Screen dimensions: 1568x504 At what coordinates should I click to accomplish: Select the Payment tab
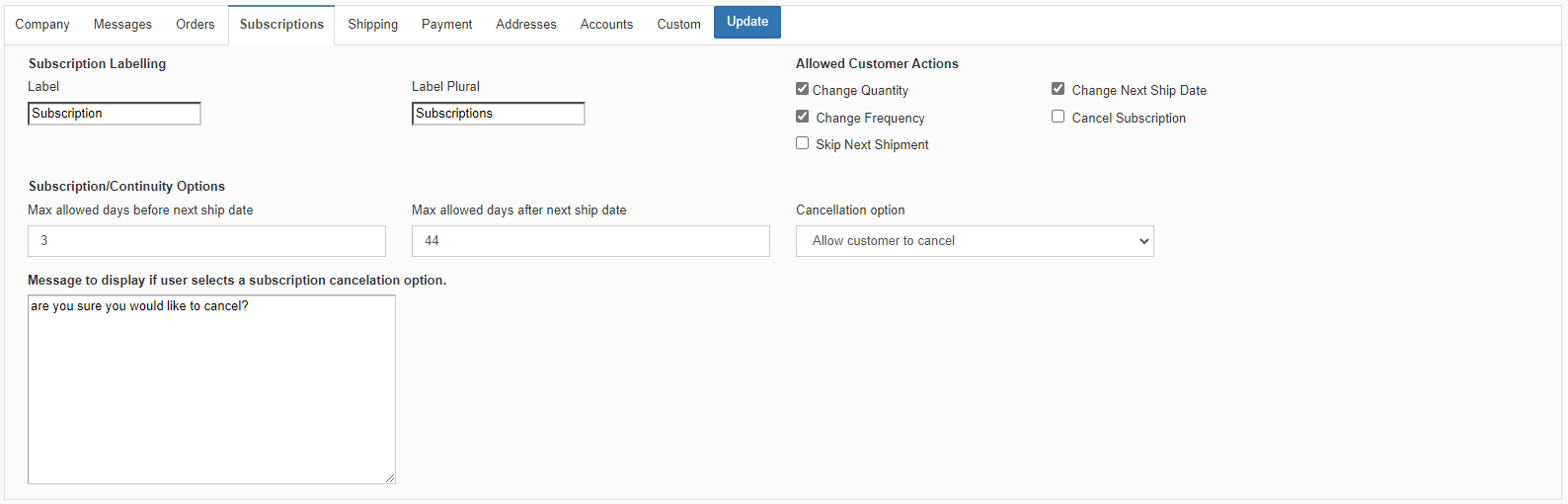pyautogui.click(x=447, y=25)
